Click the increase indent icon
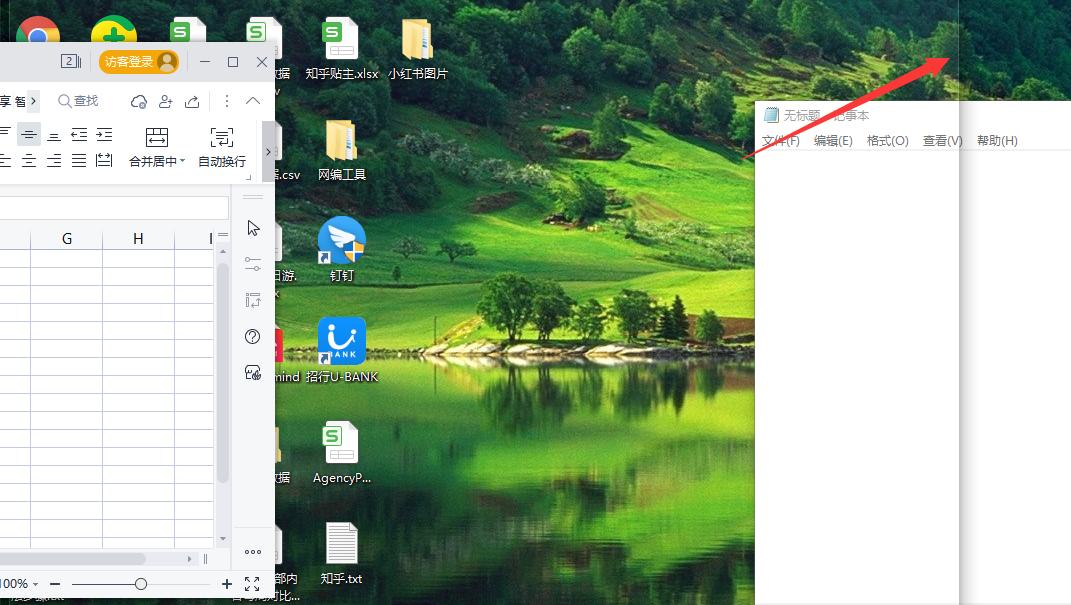 coord(104,135)
